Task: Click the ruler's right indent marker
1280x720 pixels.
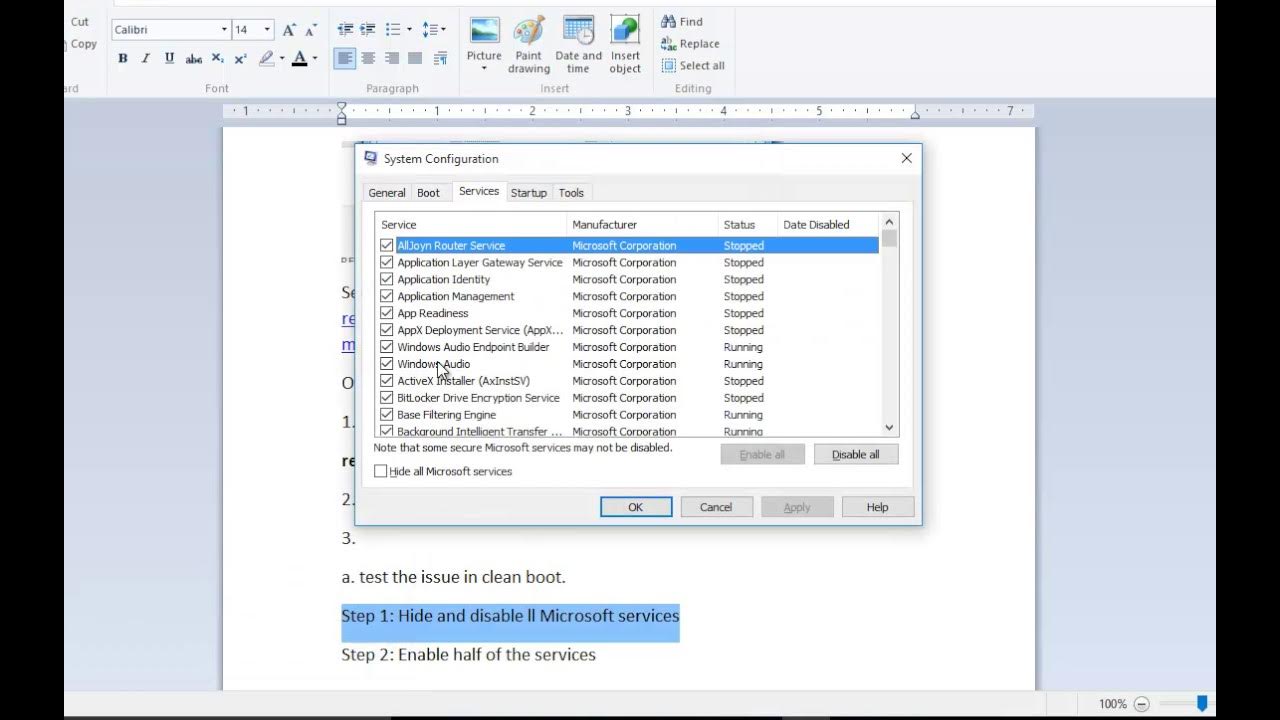Action: click(x=915, y=115)
